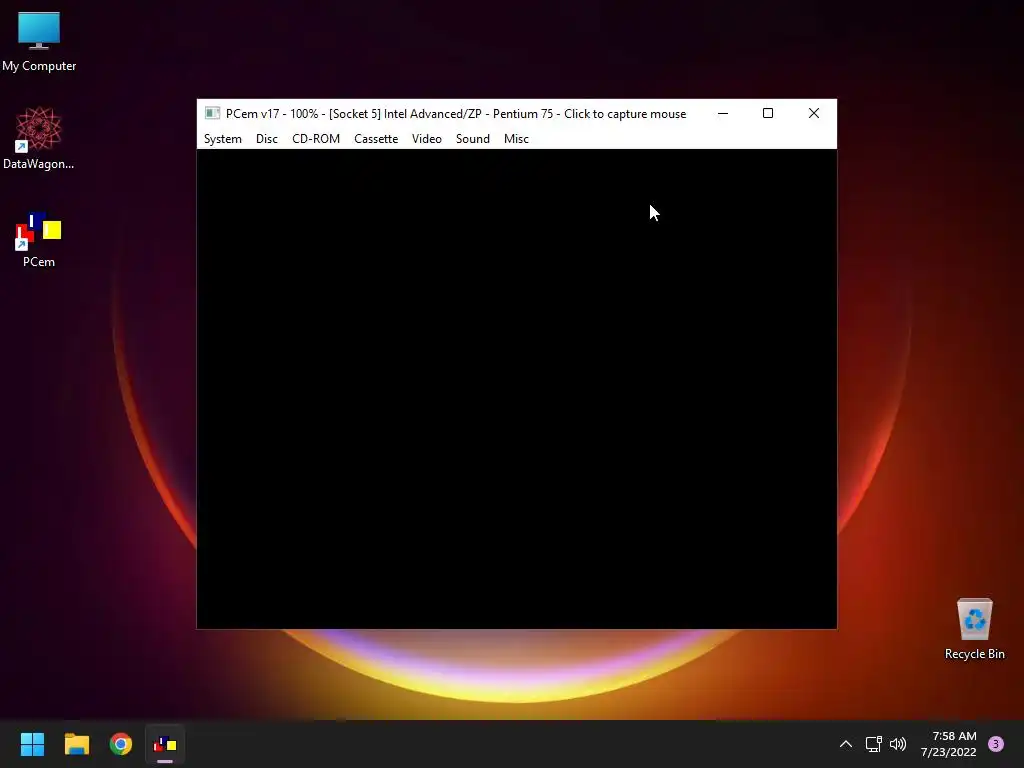This screenshot has height=768, width=1024.
Task: Close the PCem window
Action: 814,113
